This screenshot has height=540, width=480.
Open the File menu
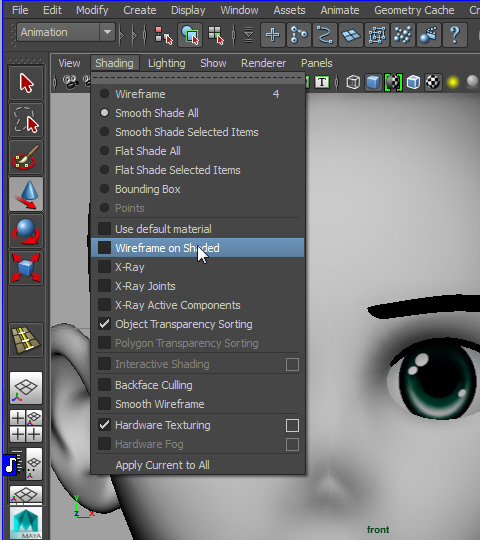click(20, 10)
